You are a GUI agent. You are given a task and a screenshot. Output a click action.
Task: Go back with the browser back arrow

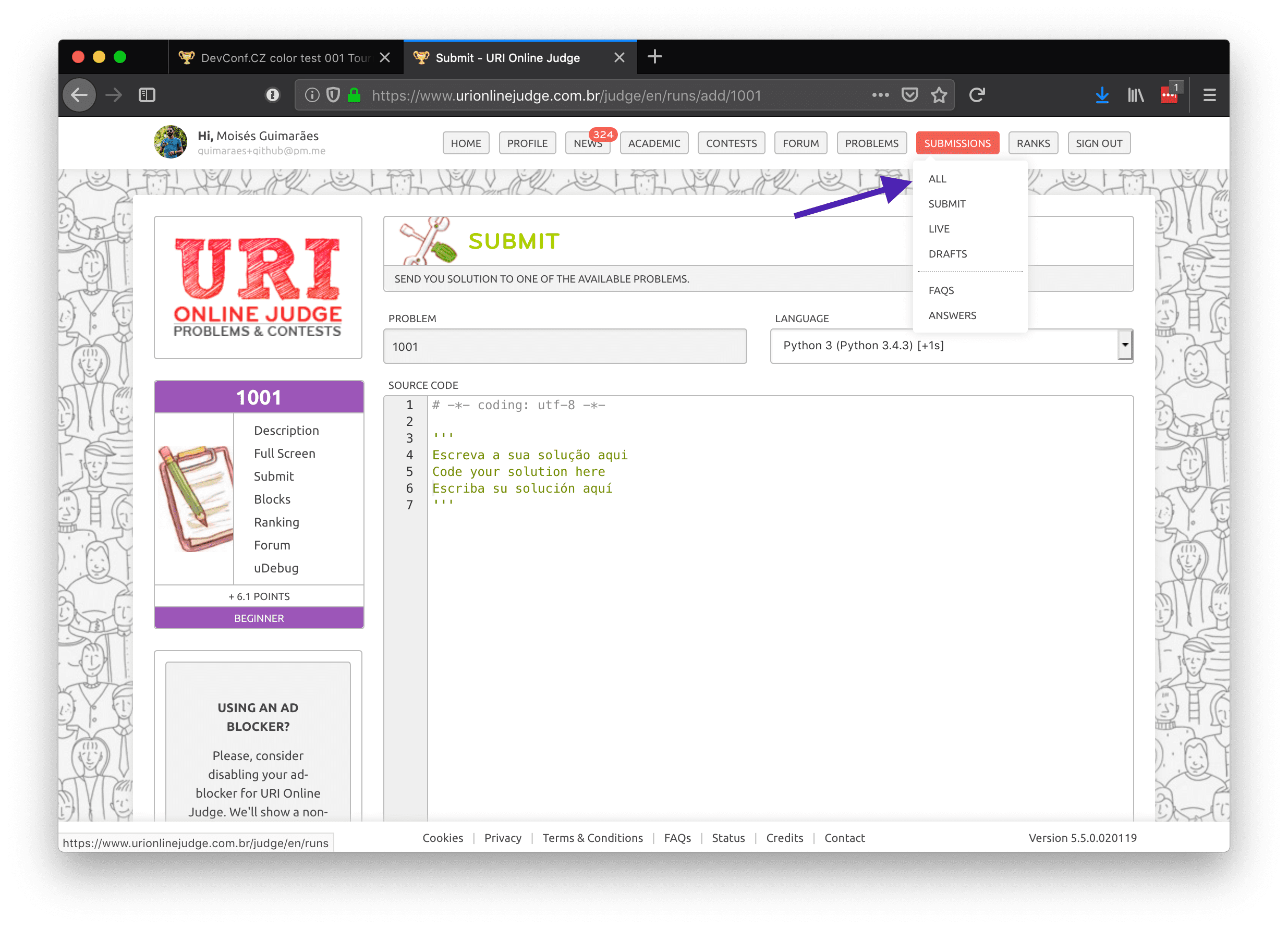[79, 95]
